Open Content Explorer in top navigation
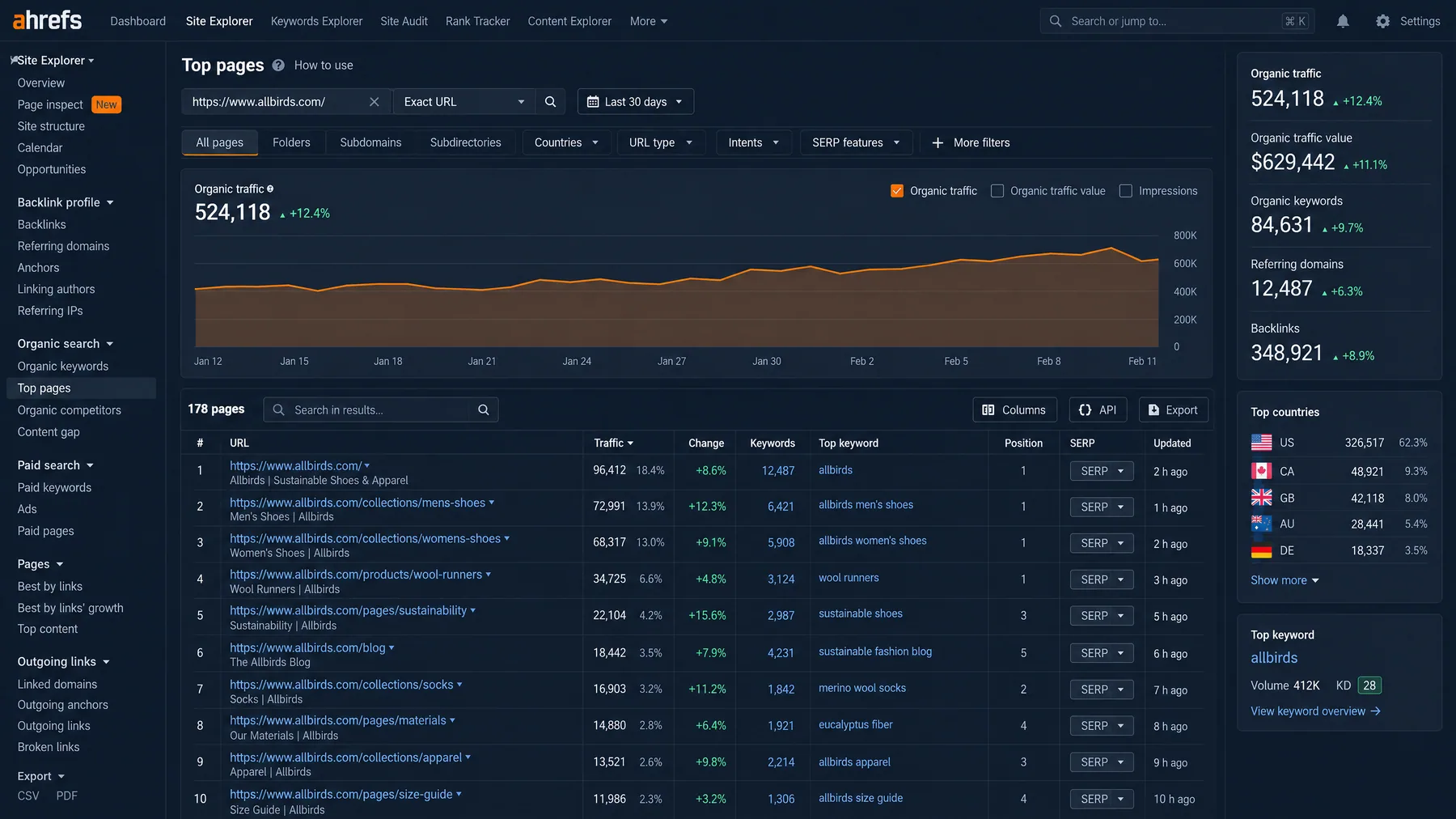This screenshot has height=819, width=1456. click(x=569, y=21)
